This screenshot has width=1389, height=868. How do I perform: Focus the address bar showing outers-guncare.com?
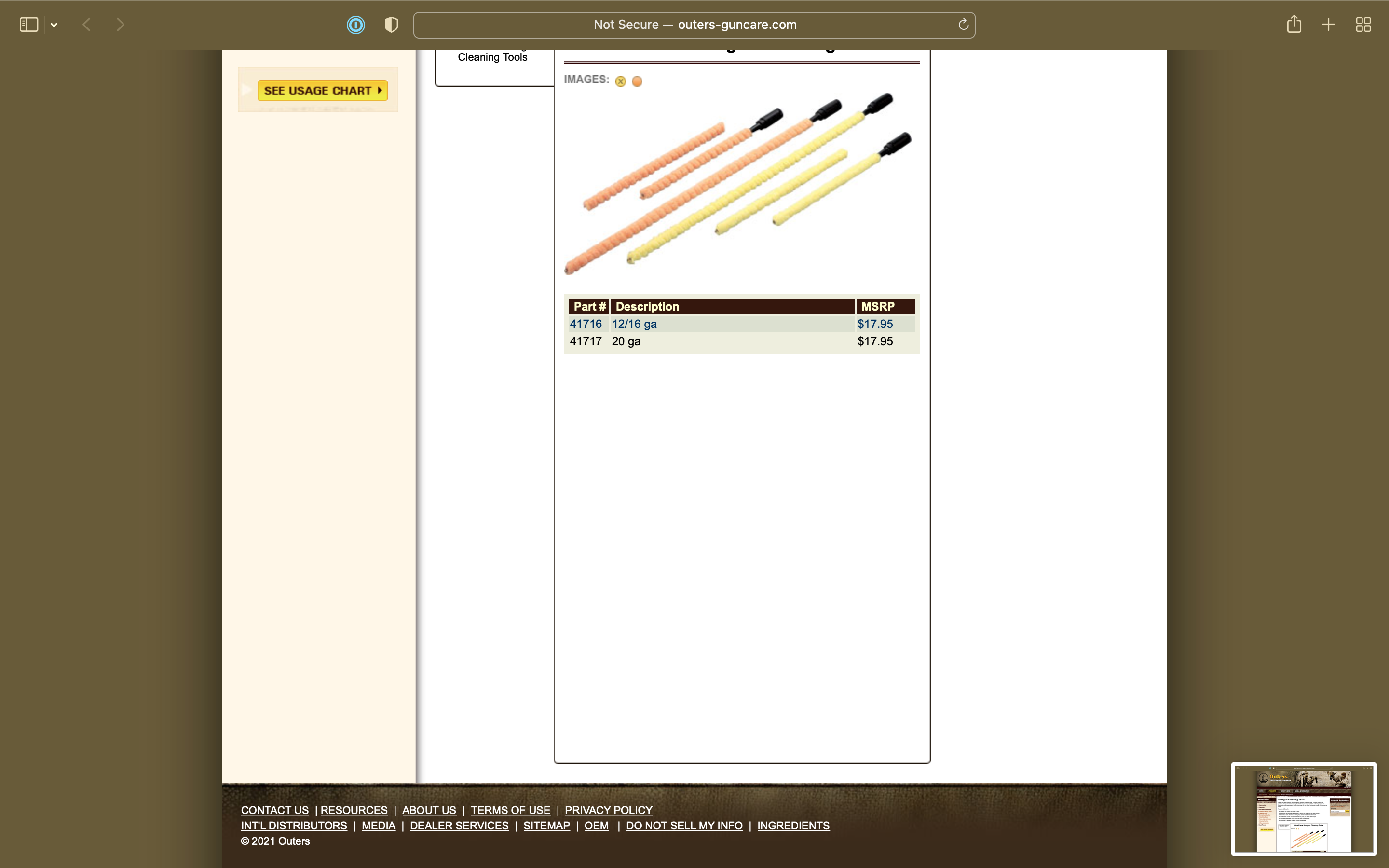(x=694, y=25)
